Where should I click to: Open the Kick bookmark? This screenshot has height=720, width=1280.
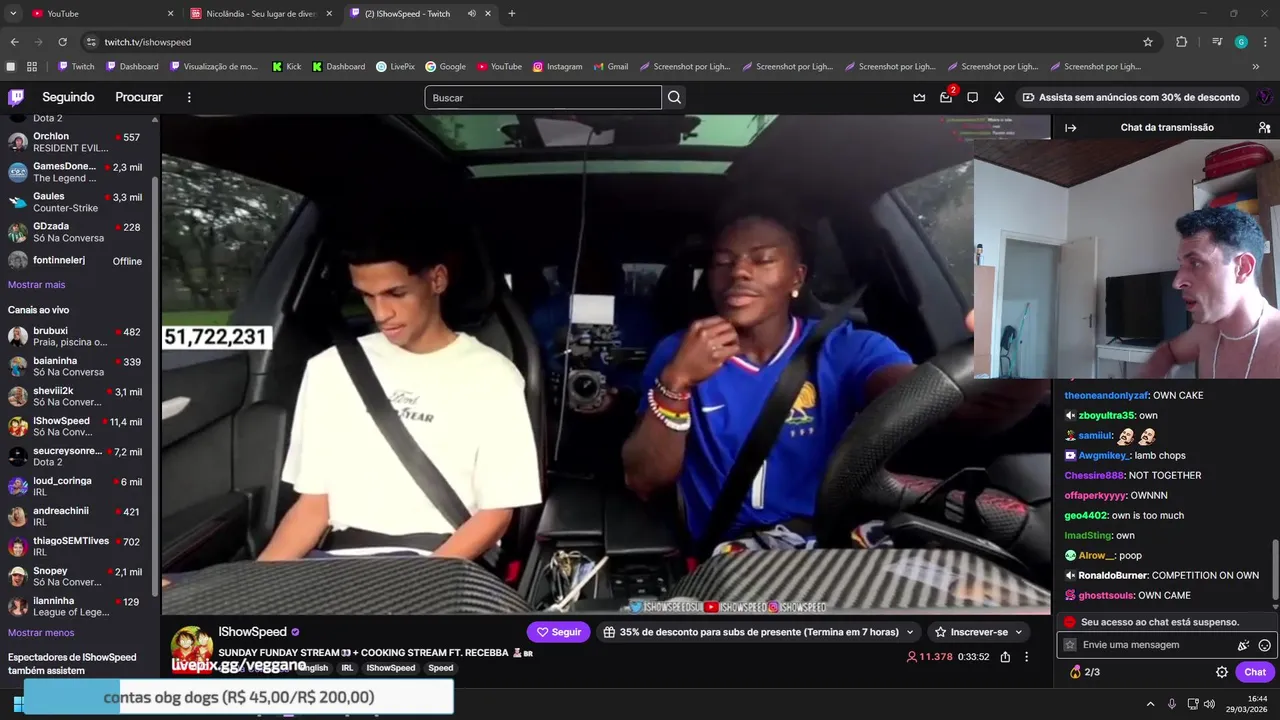point(286,67)
